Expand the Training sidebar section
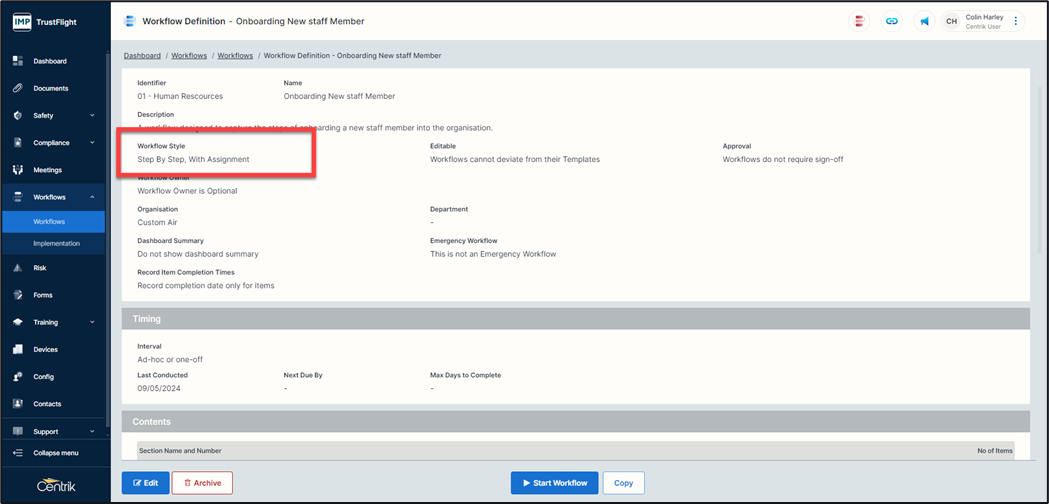Image resolution: width=1049 pixels, height=504 pixels. click(x=92, y=322)
